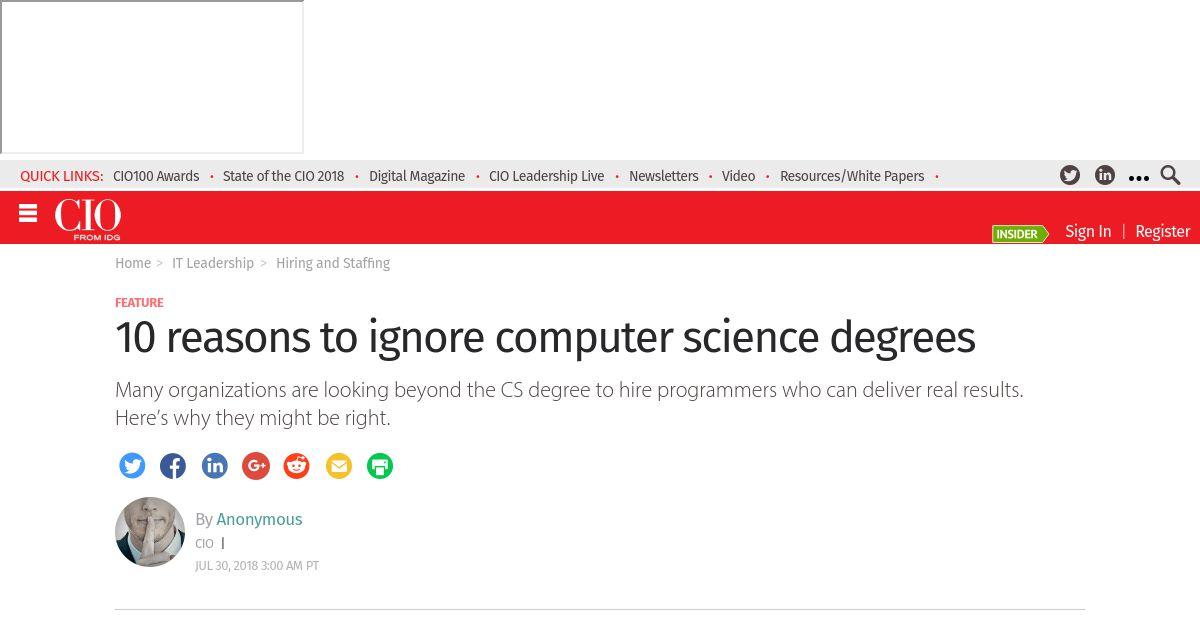Share the article on Google Plus
The height and width of the screenshot is (630, 1200).
tap(256, 466)
